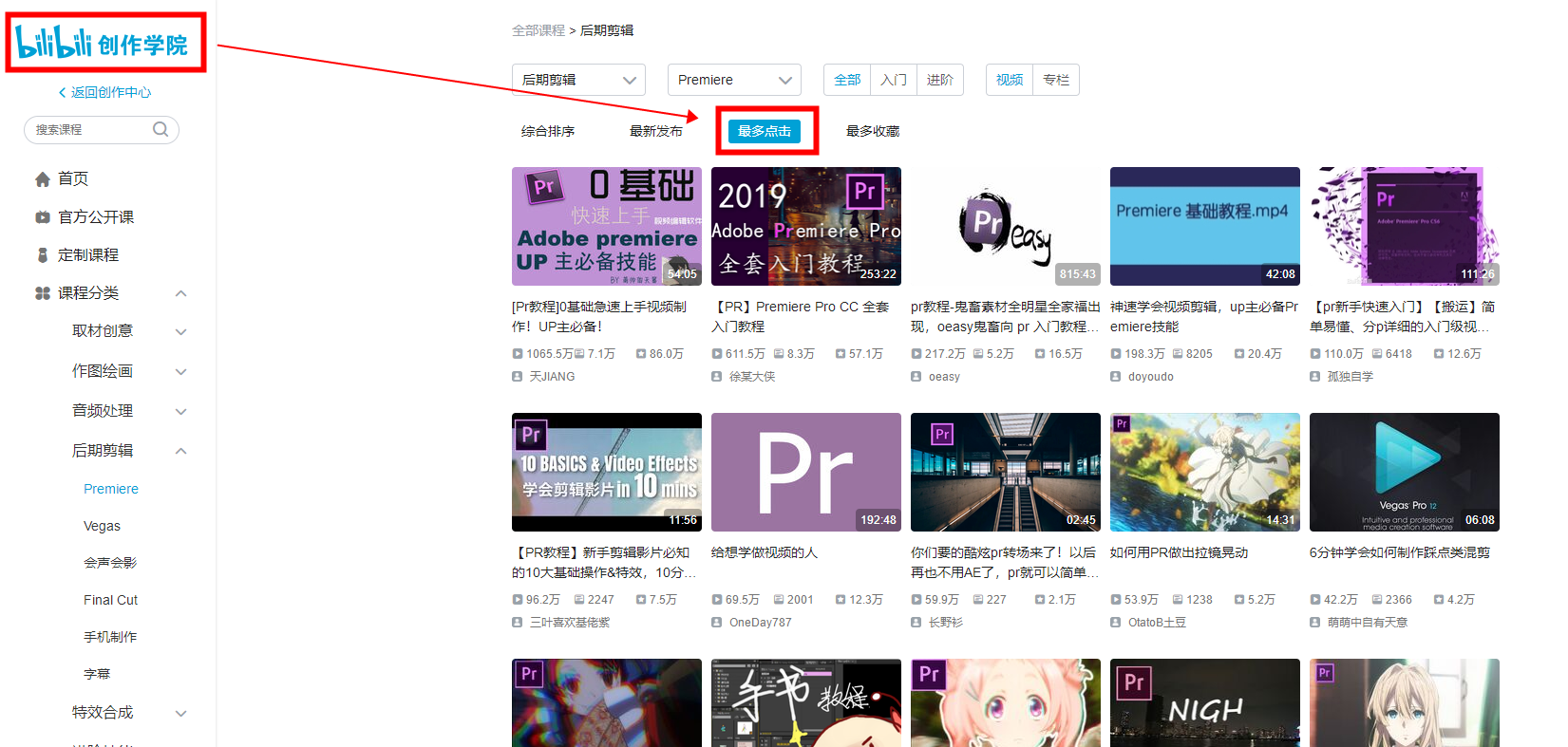Open 会声会影 in the sidebar list
Image resolution: width=1568 pixels, height=747 pixels.
coord(110,563)
